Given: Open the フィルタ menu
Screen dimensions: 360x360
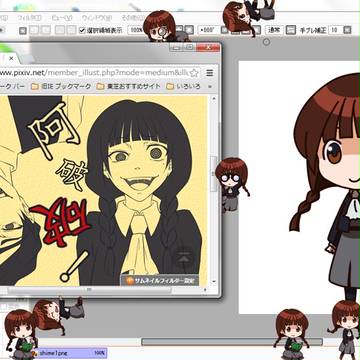Looking at the screenshot, I should pyautogui.click(x=29, y=18).
